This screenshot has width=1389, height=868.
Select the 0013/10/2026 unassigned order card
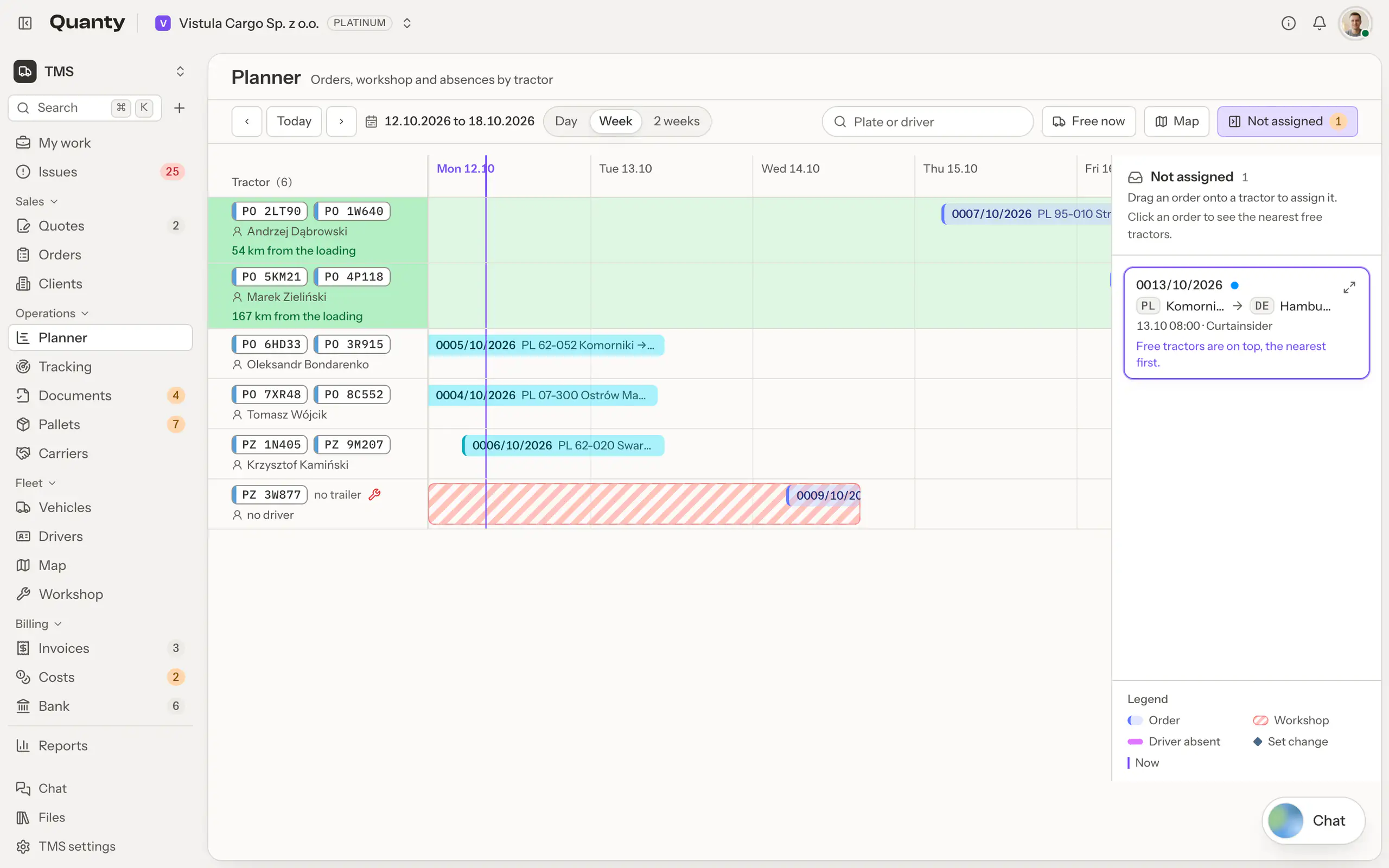click(x=1246, y=323)
